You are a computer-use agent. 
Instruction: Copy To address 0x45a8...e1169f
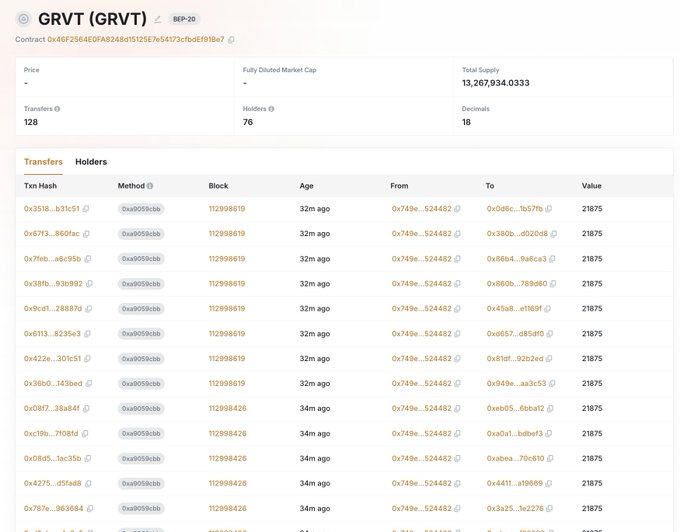click(x=547, y=309)
